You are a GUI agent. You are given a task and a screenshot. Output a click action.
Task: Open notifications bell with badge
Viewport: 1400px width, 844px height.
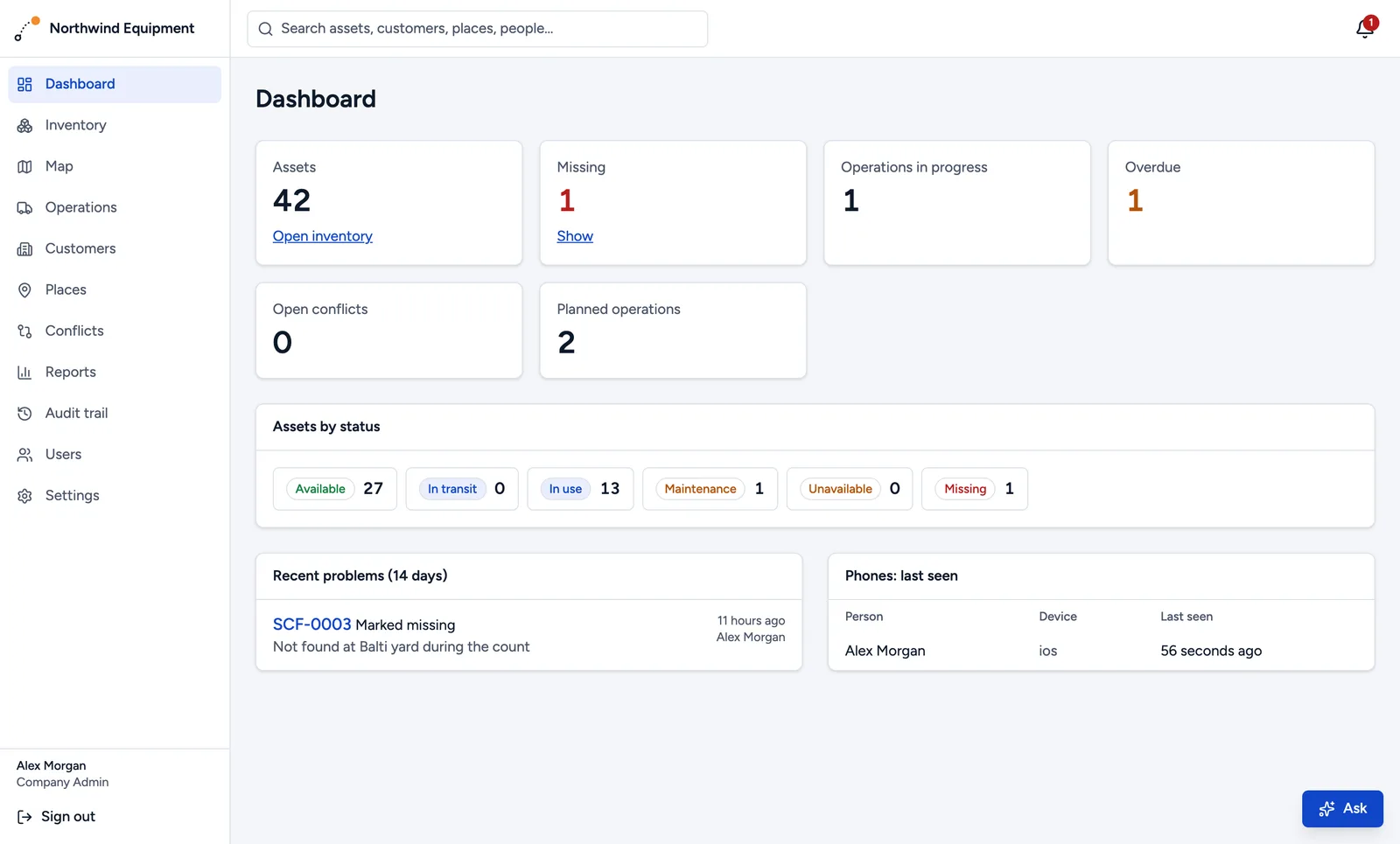(1365, 28)
